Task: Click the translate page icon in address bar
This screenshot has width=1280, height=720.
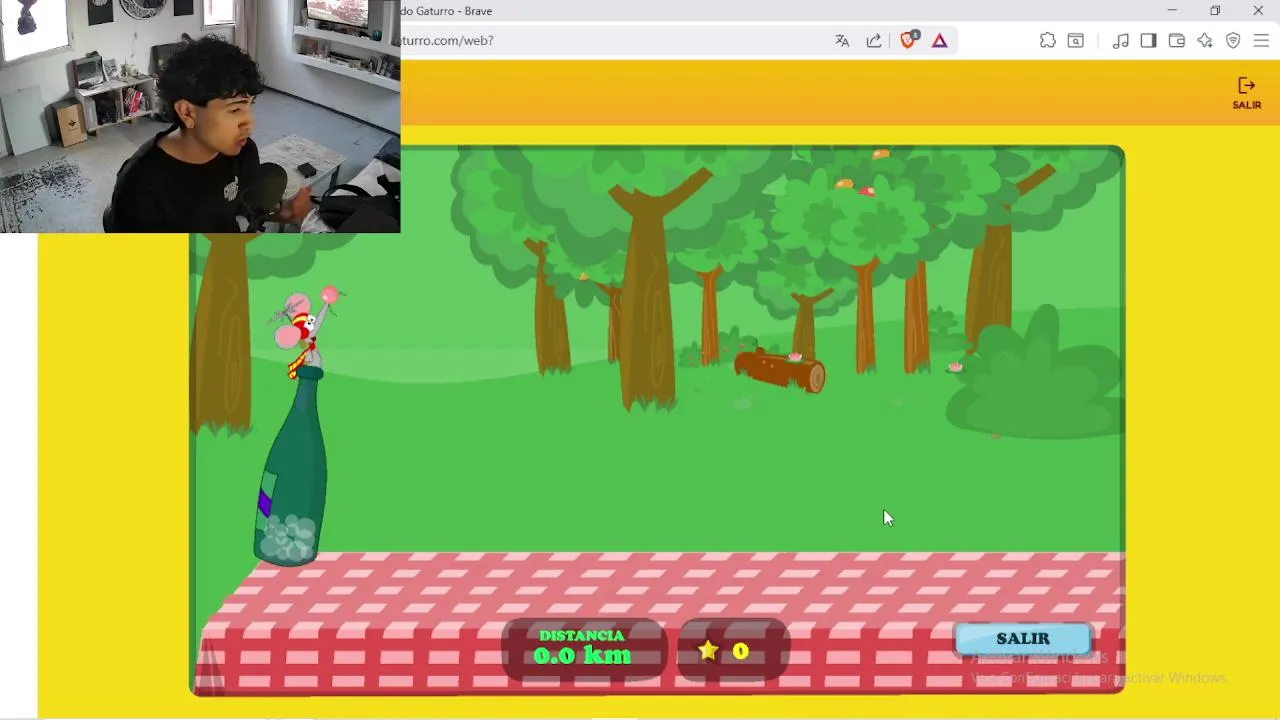Action: coord(842,41)
